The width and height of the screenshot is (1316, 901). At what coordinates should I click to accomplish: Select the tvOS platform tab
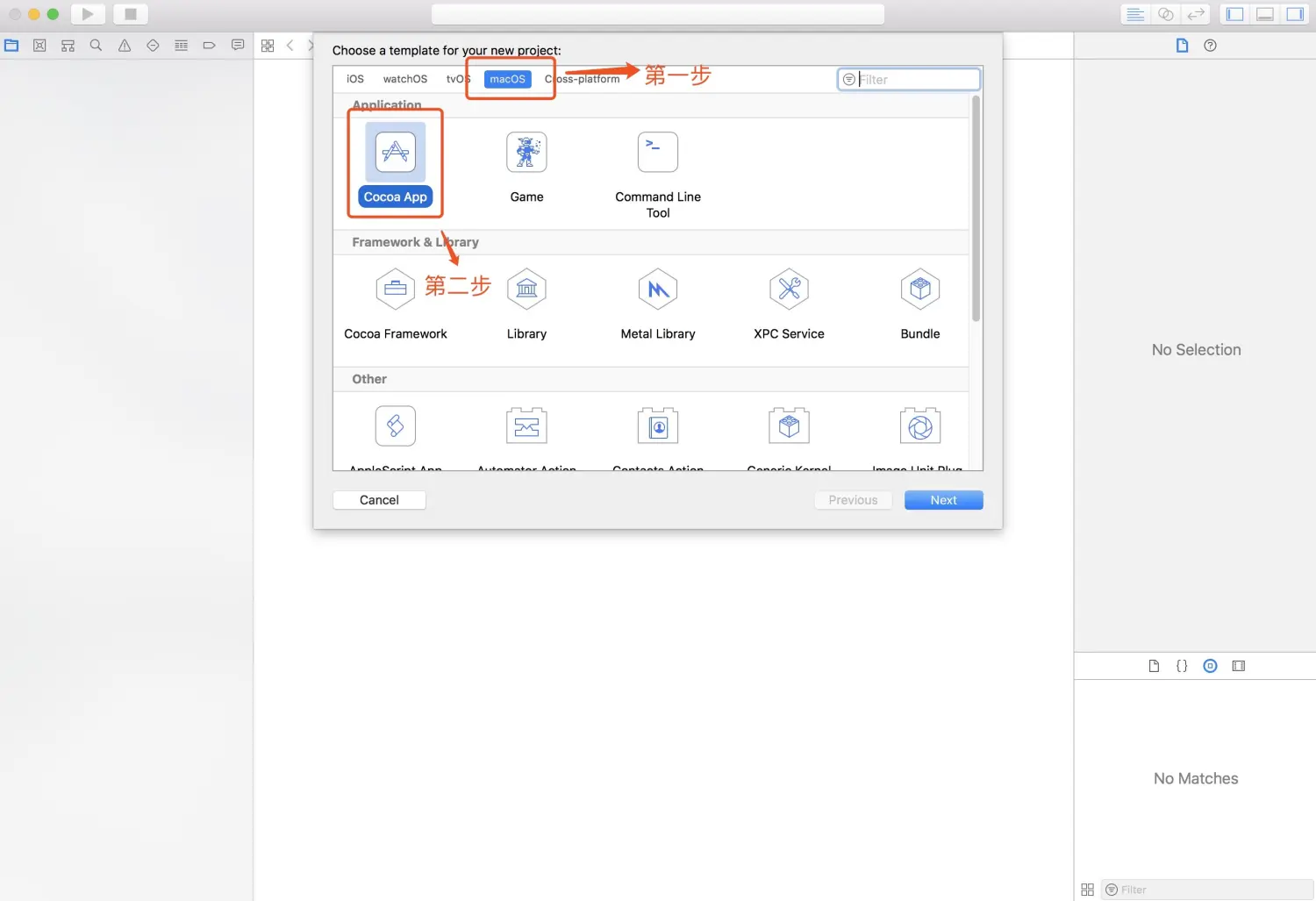point(458,79)
